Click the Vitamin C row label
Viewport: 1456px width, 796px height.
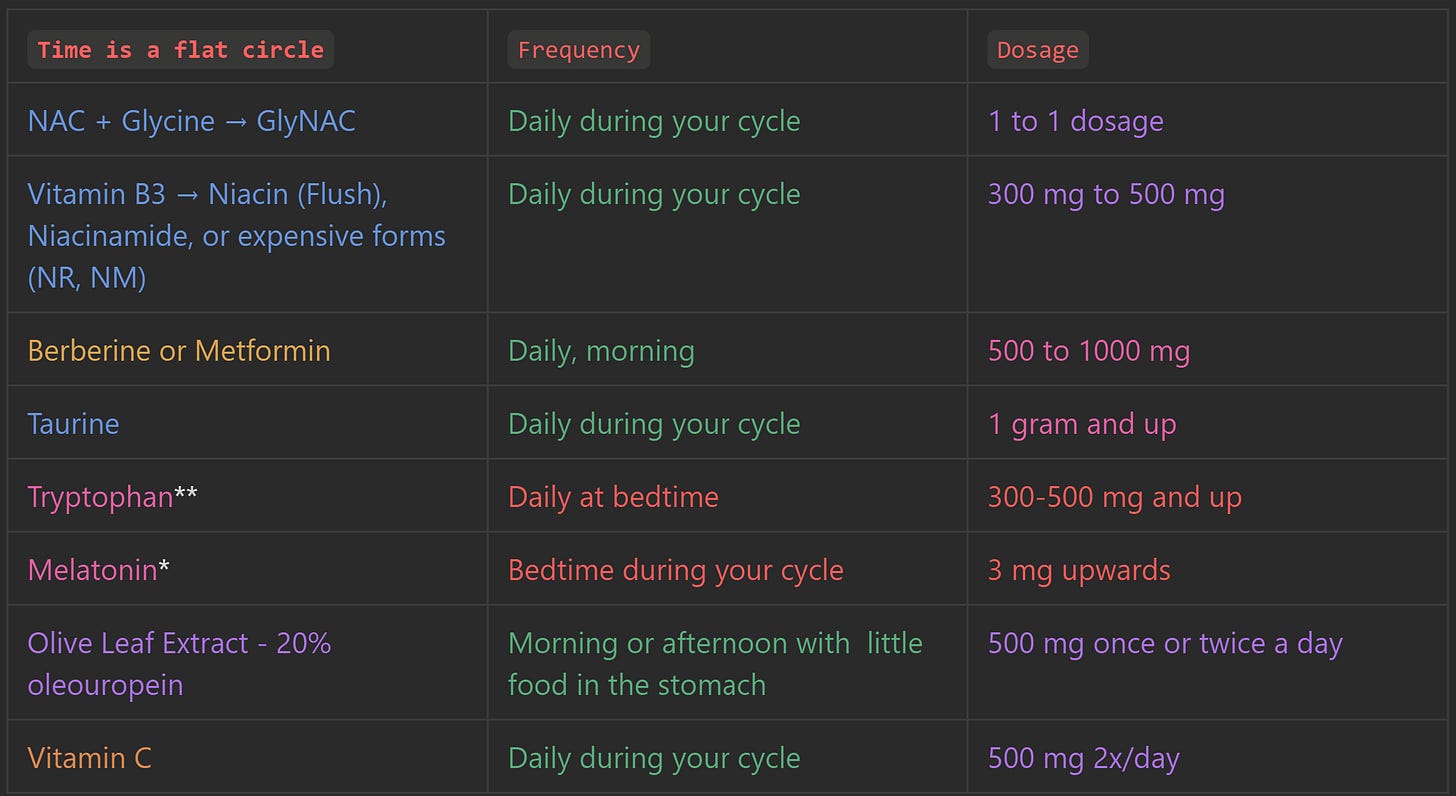coord(90,758)
